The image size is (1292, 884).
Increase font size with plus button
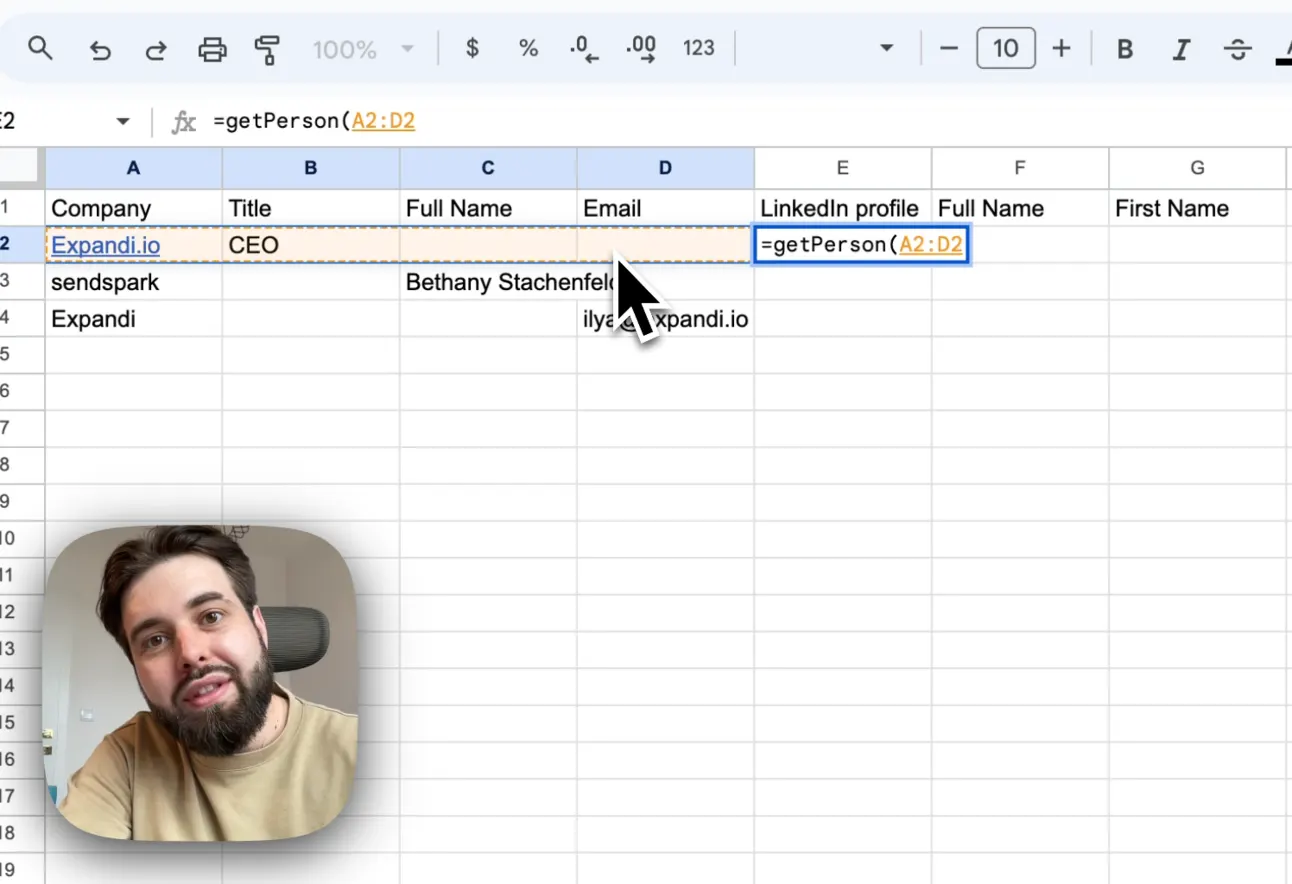1062,48
